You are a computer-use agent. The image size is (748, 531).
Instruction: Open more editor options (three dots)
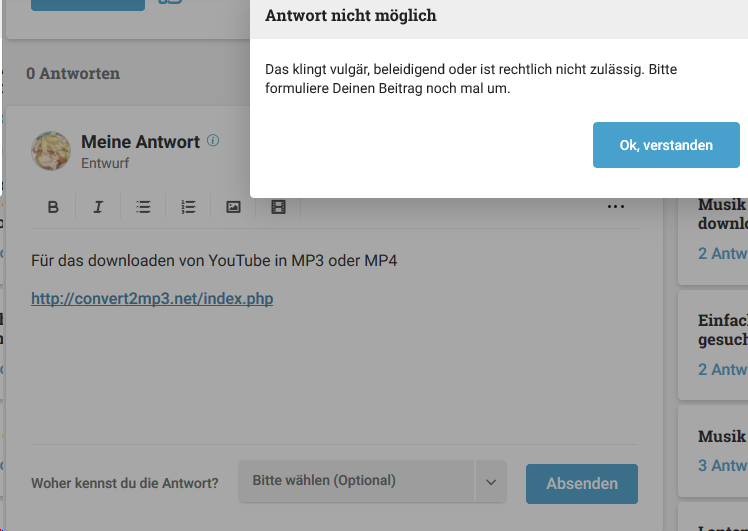[615, 207]
